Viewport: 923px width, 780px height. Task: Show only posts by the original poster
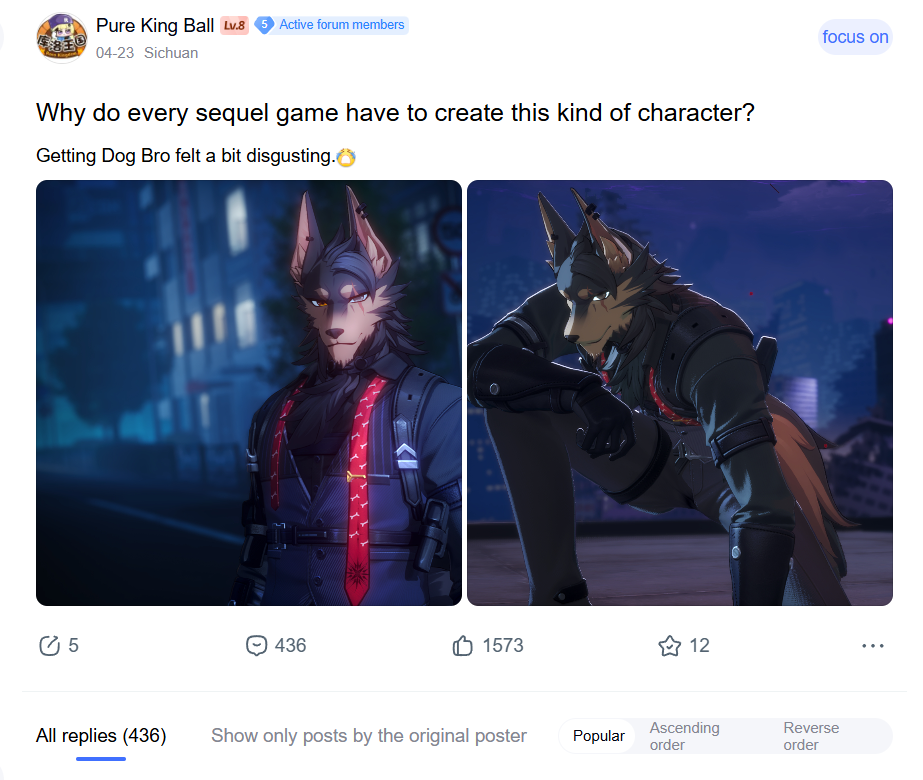[368, 736]
